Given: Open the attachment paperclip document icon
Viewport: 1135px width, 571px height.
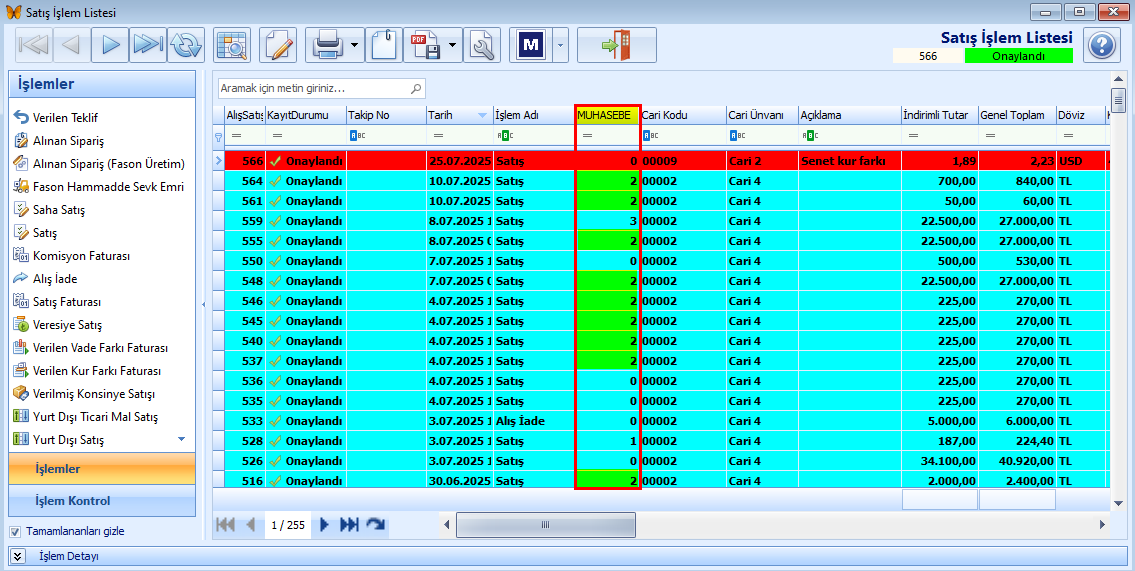Looking at the screenshot, I should (384, 45).
